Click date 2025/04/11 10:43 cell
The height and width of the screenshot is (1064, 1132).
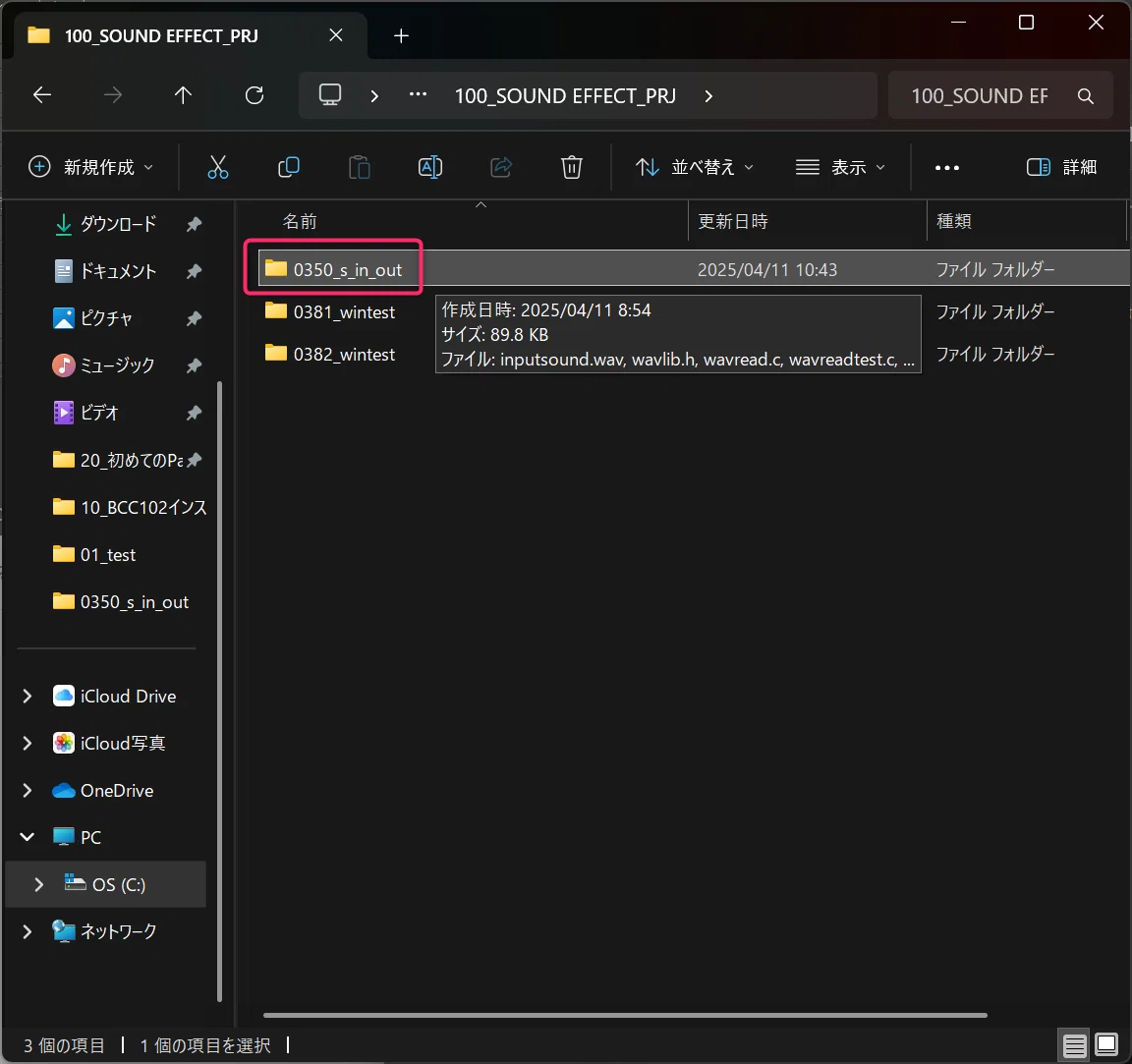tap(766, 270)
